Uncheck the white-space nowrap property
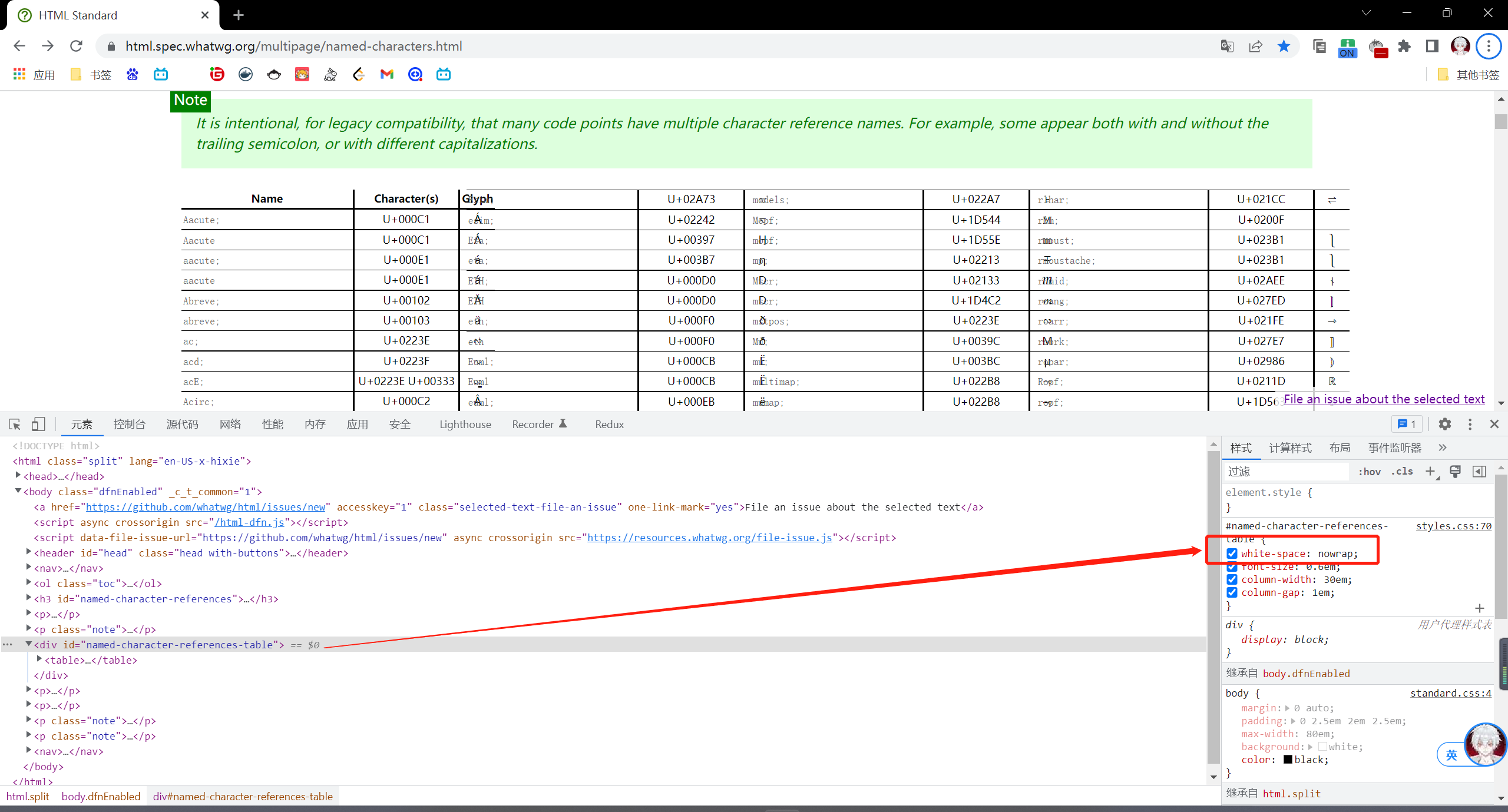 pos(1232,554)
